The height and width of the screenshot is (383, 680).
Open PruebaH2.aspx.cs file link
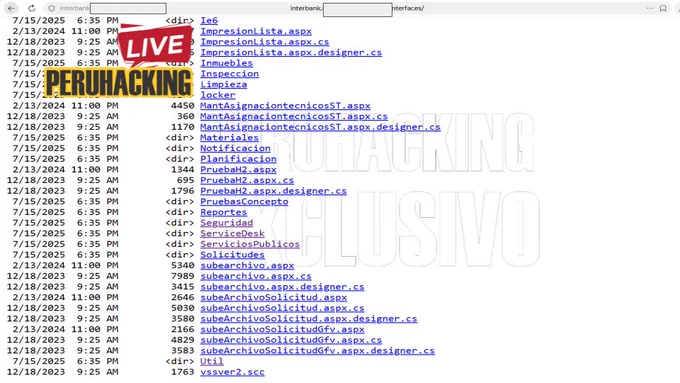pos(247,180)
